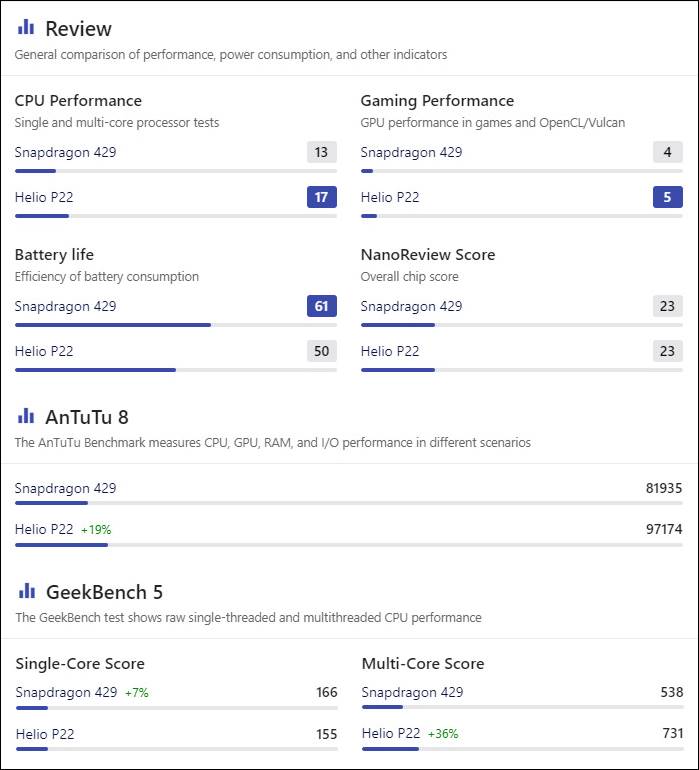Image resolution: width=699 pixels, height=770 pixels.
Task: Click the bar chart icon beside GeekBench 5
Action: coord(27,591)
